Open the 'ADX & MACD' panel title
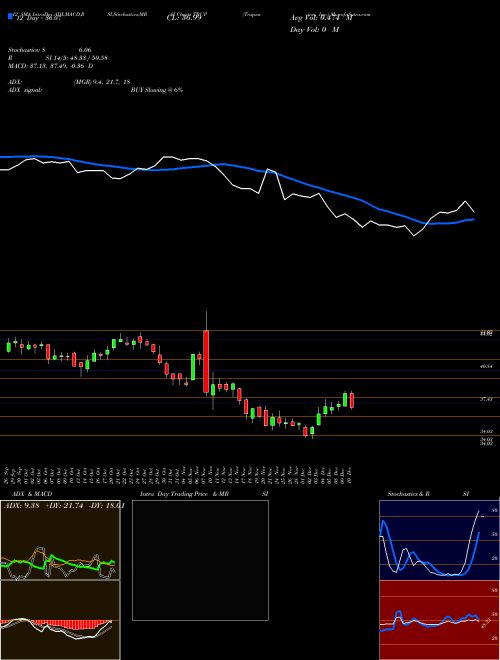 32,494
